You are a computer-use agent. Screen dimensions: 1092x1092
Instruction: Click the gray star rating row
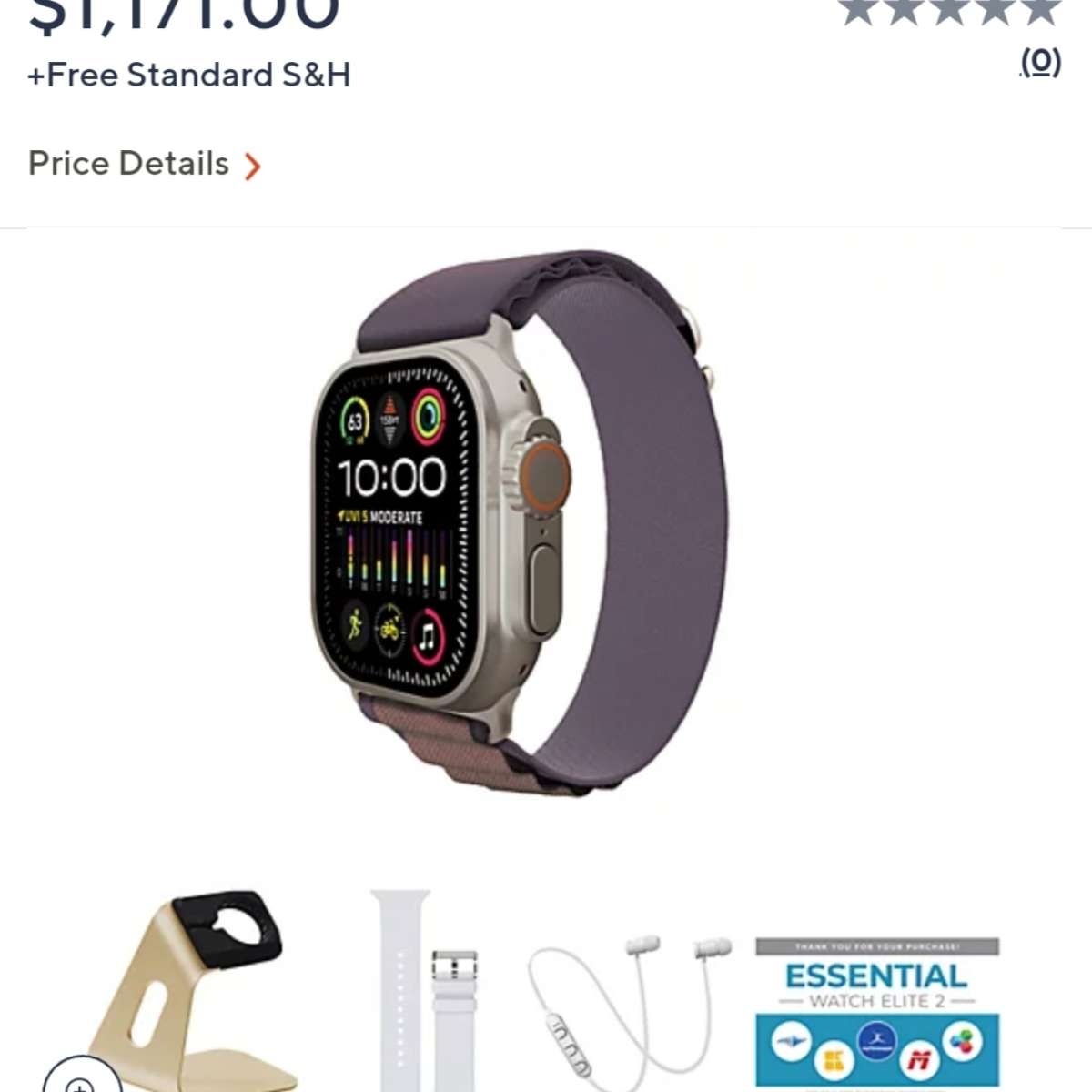click(951, 12)
